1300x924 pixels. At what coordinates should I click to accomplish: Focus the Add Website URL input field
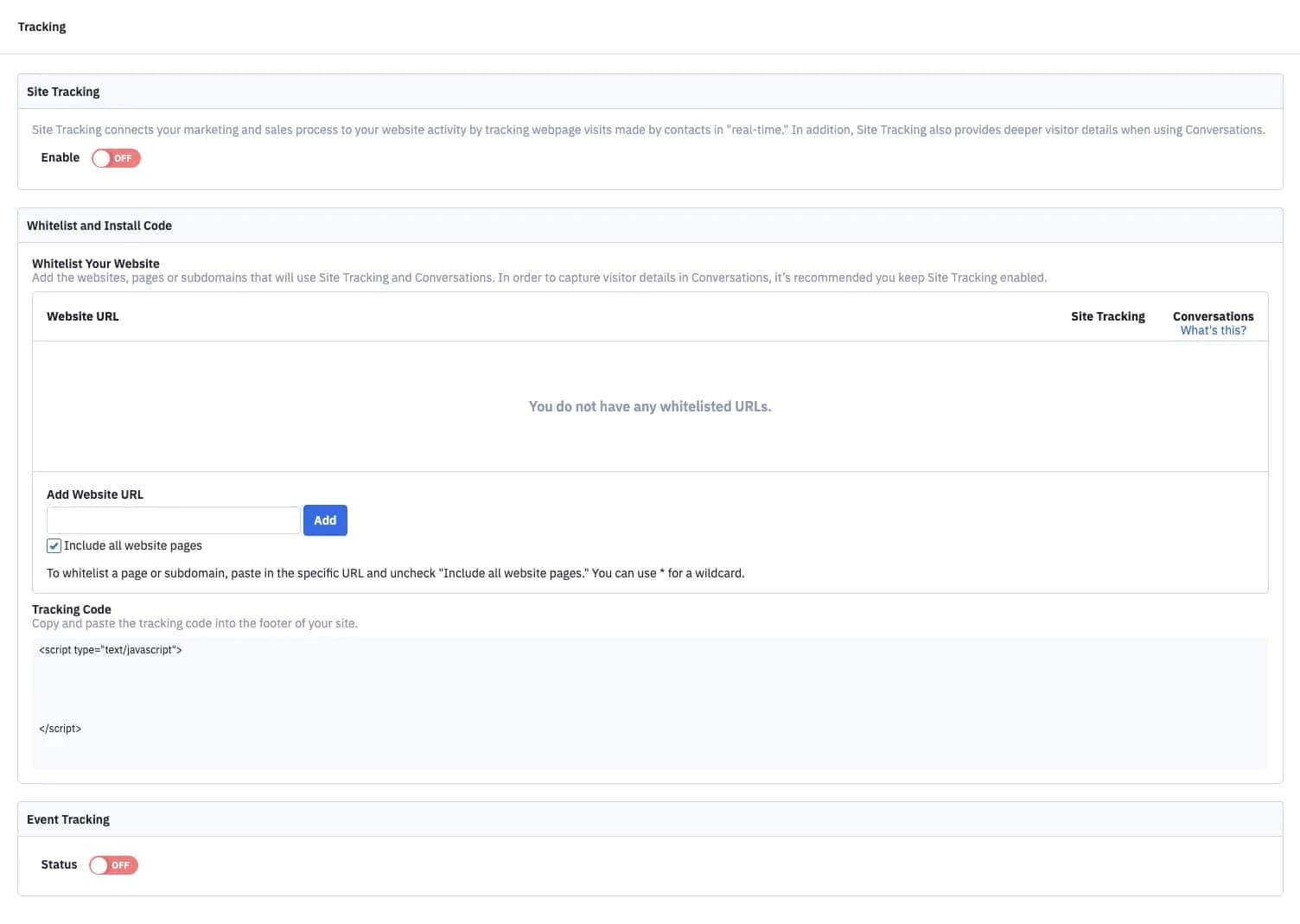tap(173, 519)
